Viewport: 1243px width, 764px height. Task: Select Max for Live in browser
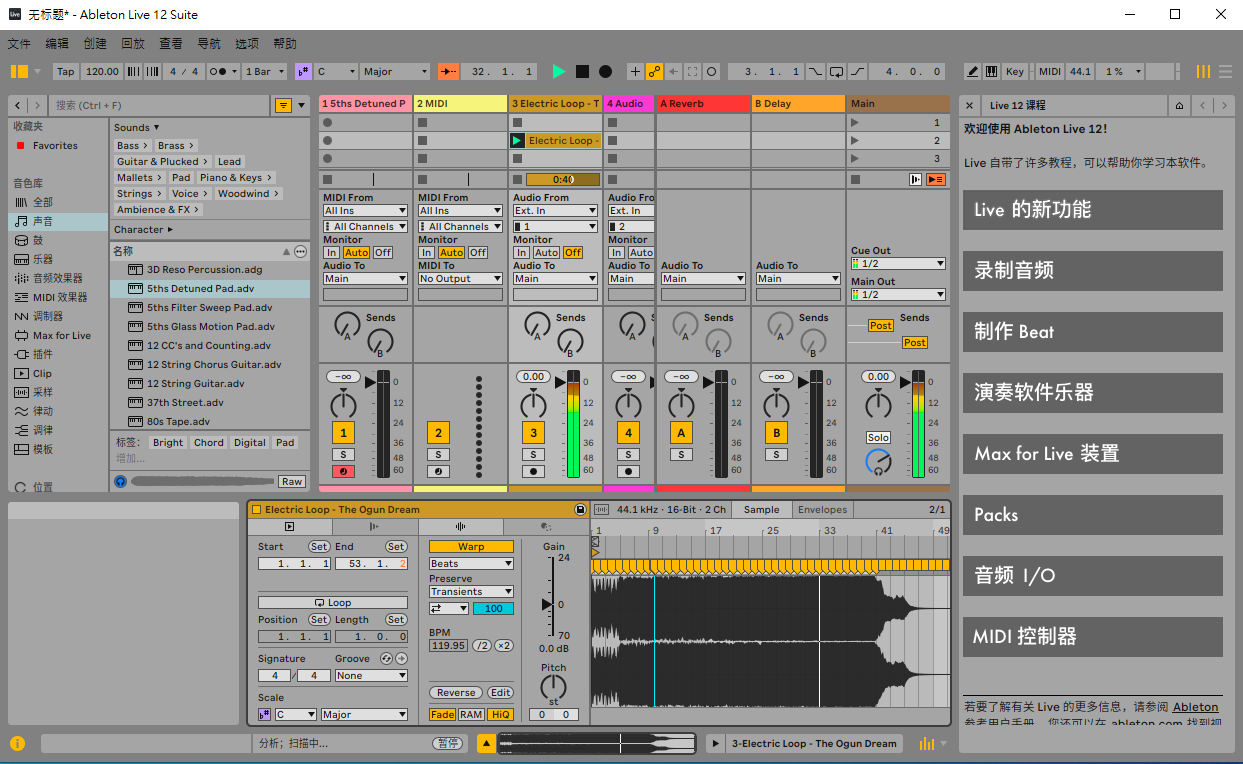click(57, 335)
